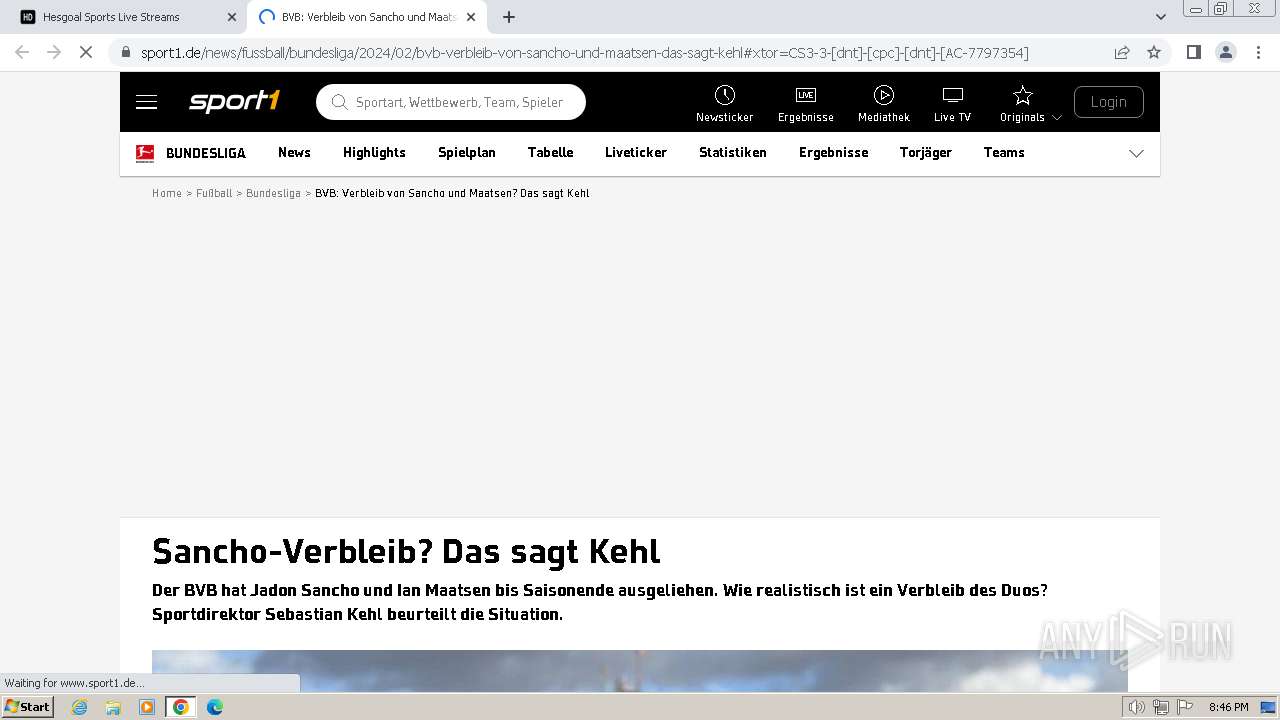1280x720 pixels.
Task: Toggle the browser side panel
Action: (x=1194, y=52)
